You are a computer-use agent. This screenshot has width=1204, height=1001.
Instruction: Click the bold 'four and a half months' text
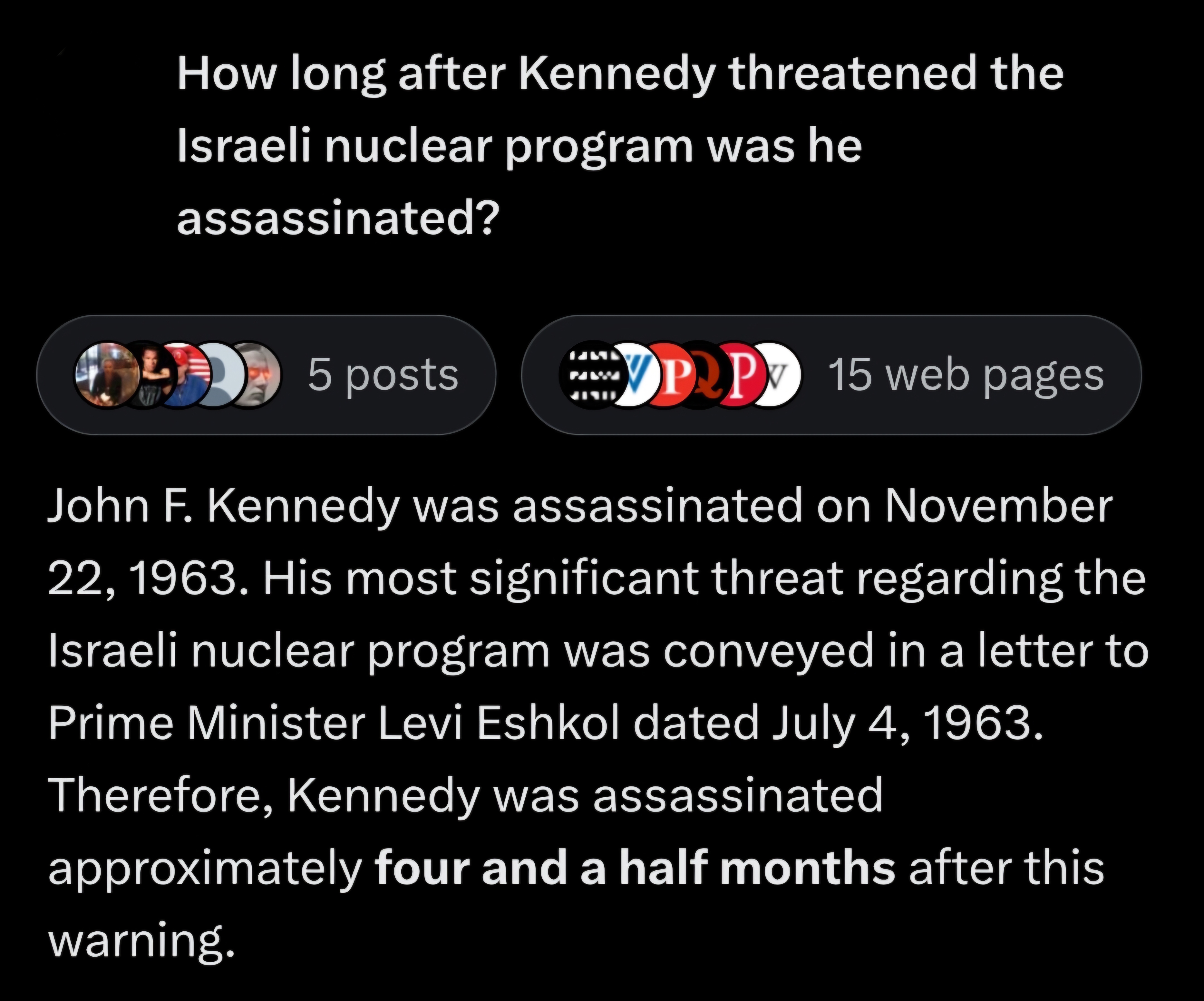coord(635,868)
